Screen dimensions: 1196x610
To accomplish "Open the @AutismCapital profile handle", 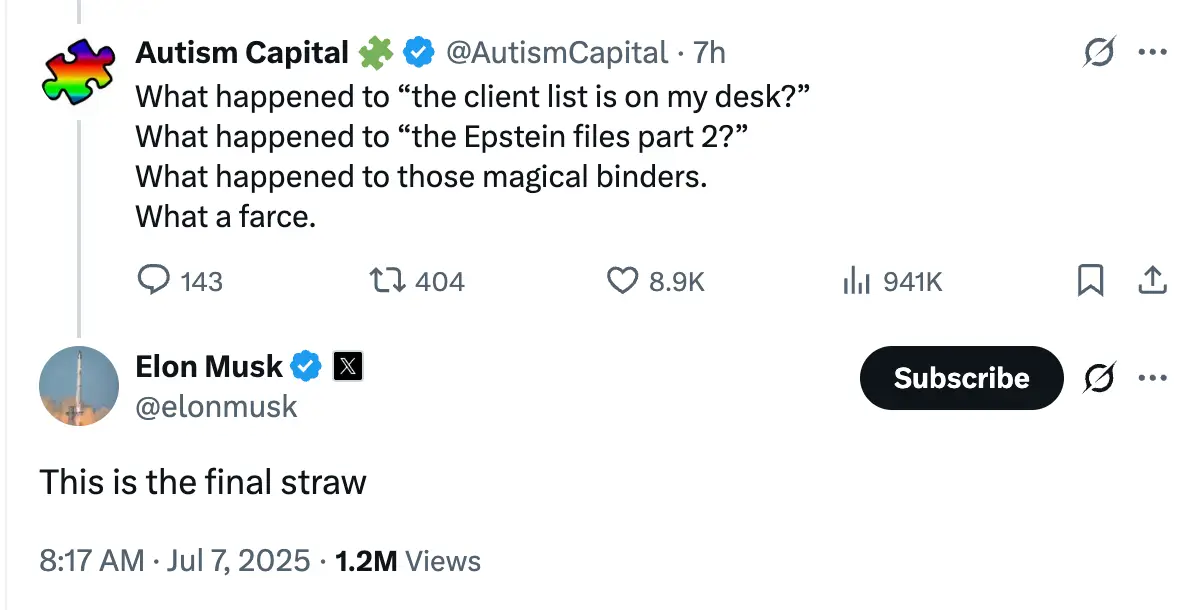I will pyautogui.click(x=557, y=52).
